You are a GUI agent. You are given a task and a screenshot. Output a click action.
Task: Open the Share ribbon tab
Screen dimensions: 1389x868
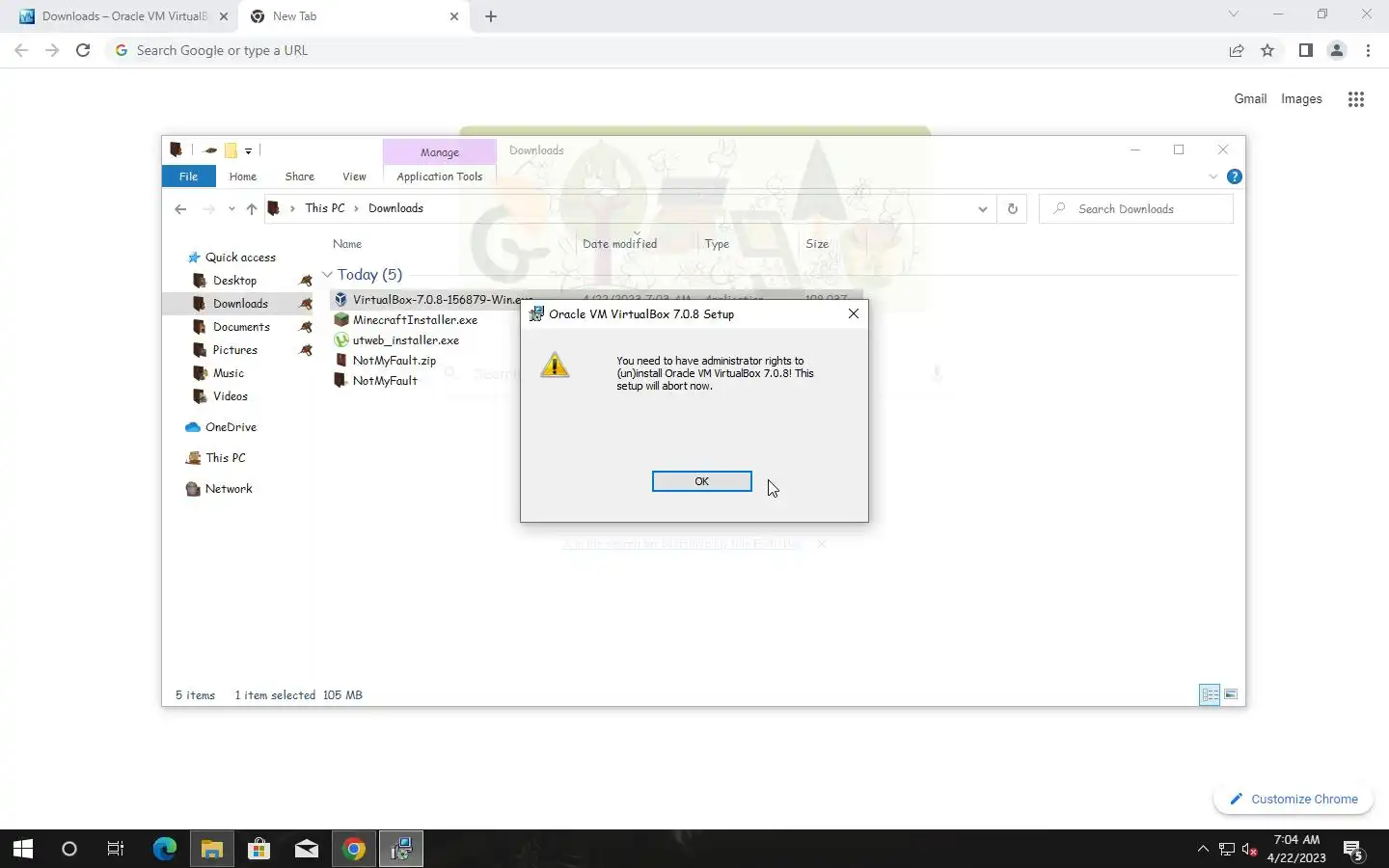[x=300, y=176]
